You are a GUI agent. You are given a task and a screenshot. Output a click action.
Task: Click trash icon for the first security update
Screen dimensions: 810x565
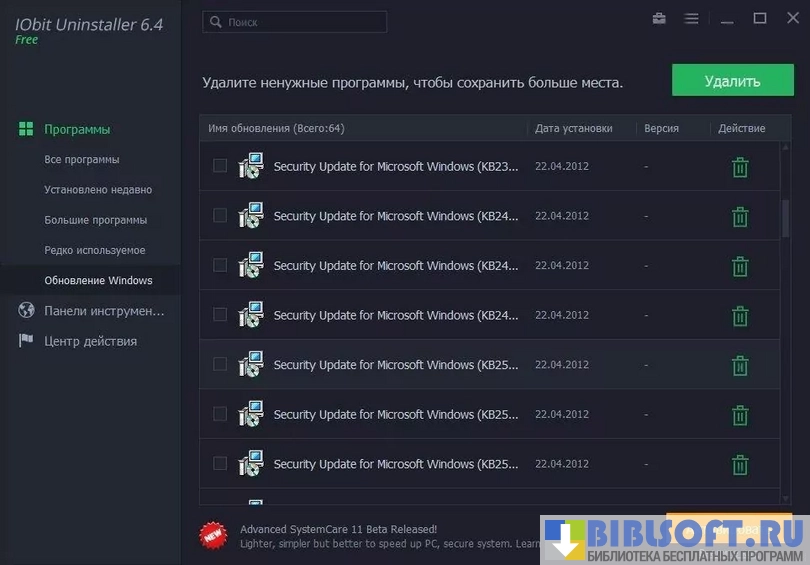point(740,167)
